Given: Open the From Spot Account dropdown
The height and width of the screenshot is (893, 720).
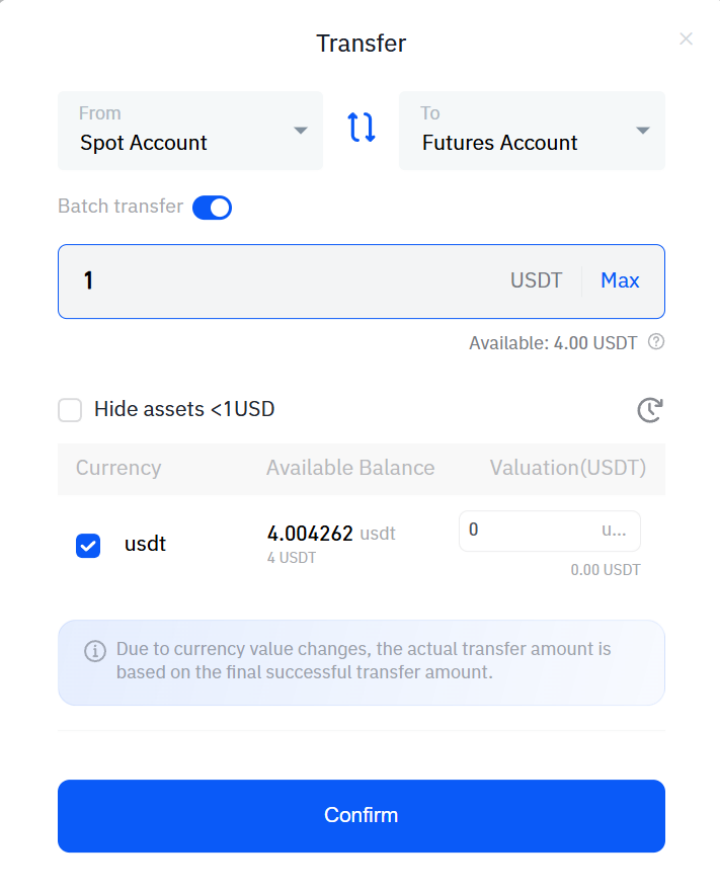Looking at the screenshot, I should 190,130.
